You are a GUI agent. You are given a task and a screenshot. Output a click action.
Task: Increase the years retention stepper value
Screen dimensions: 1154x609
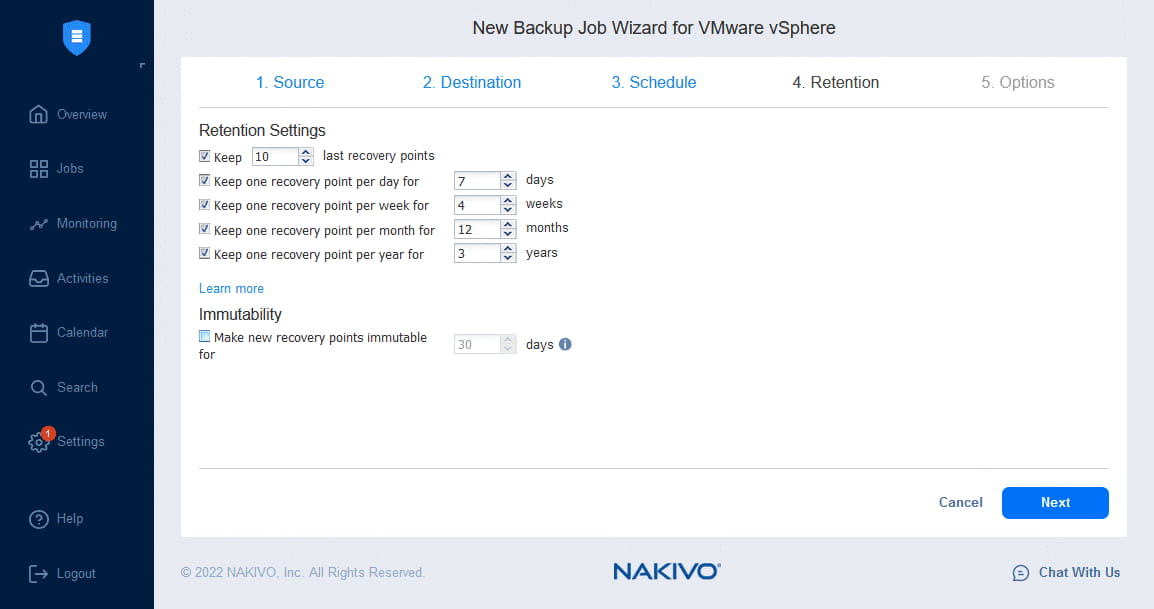tap(508, 249)
